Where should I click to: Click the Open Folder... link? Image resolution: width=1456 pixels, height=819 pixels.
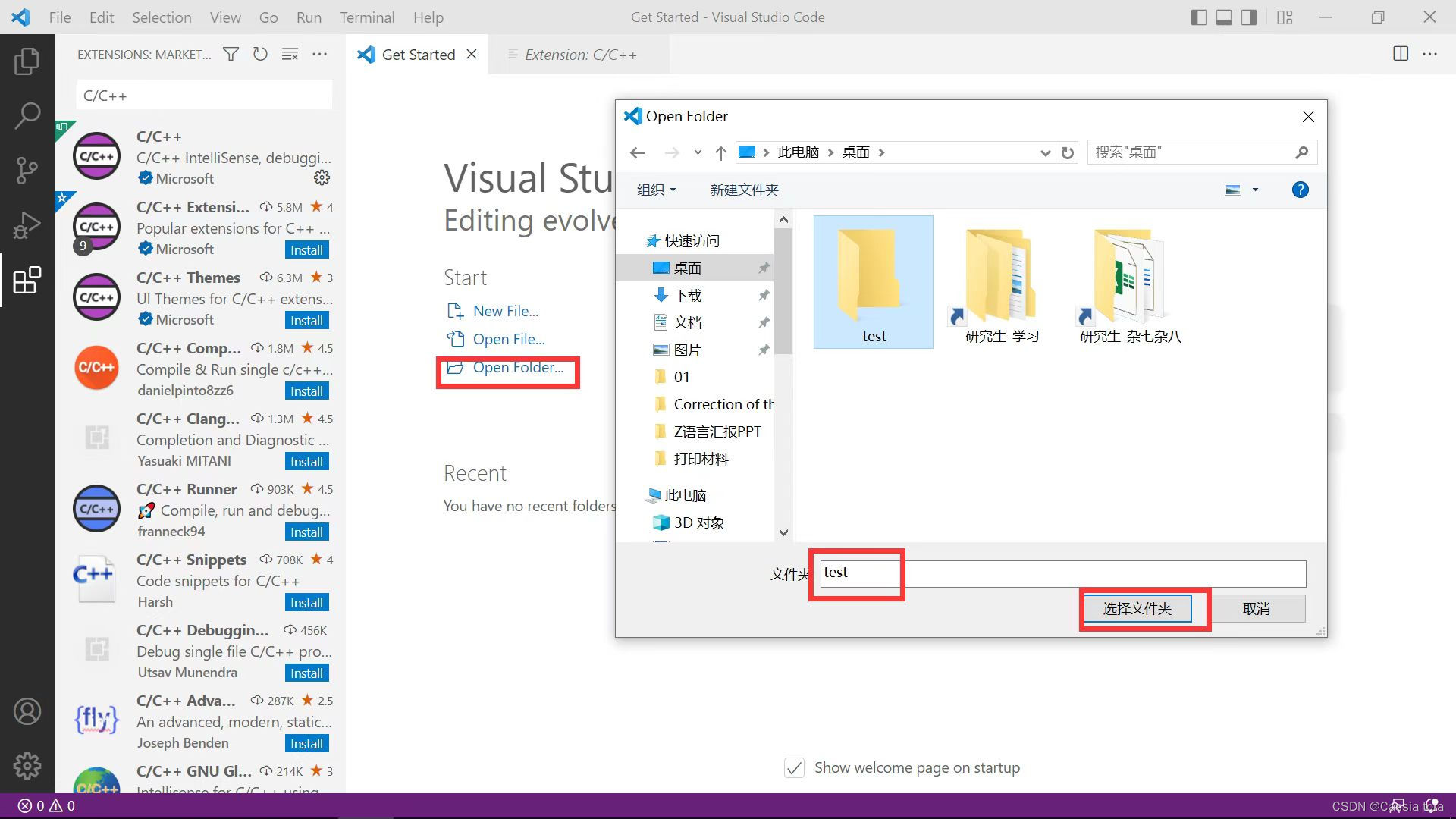point(518,367)
